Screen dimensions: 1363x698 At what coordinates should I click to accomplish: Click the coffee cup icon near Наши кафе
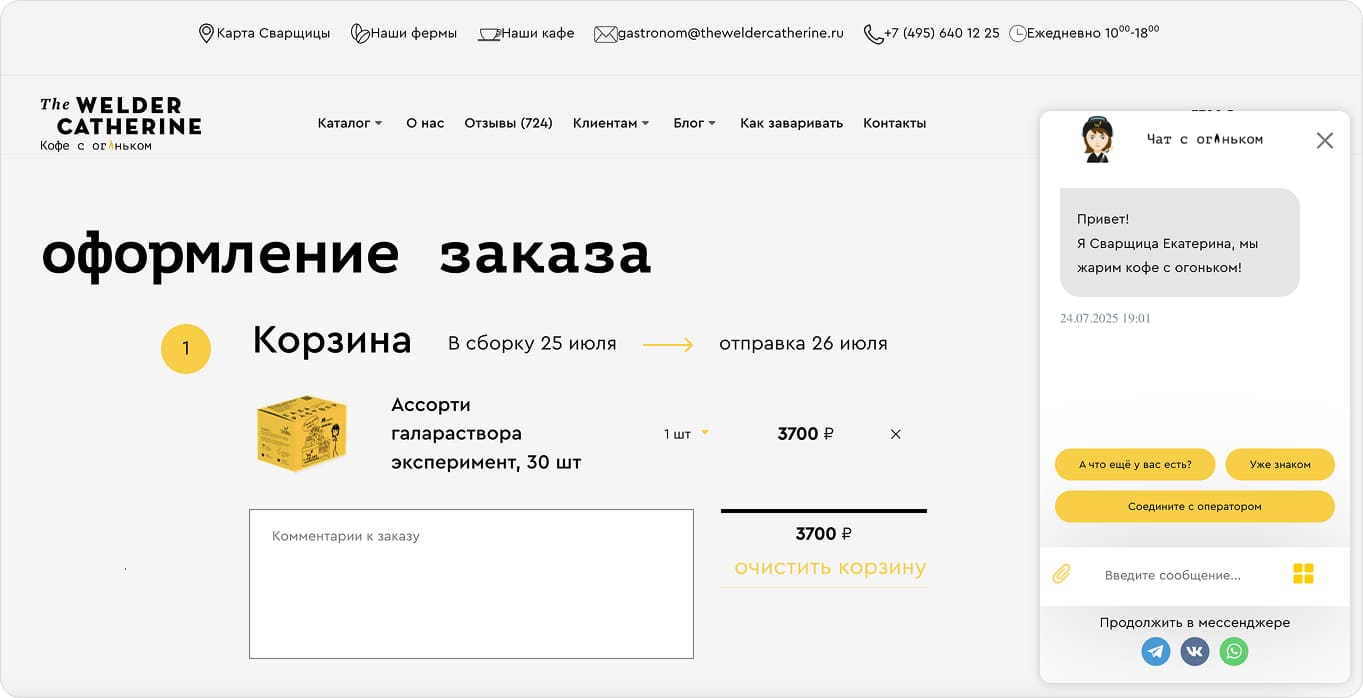click(x=489, y=32)
